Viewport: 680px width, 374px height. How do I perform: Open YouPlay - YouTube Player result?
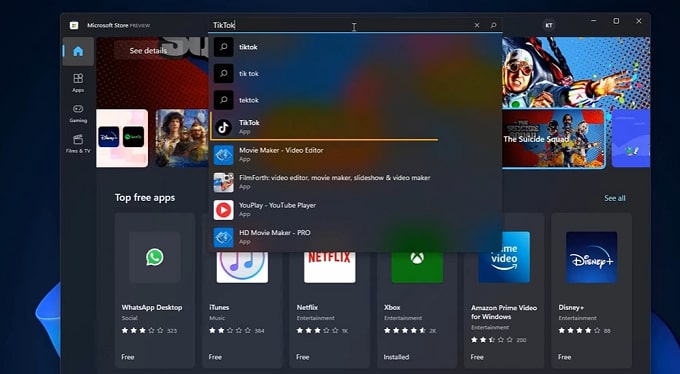[x=356, y=209]
